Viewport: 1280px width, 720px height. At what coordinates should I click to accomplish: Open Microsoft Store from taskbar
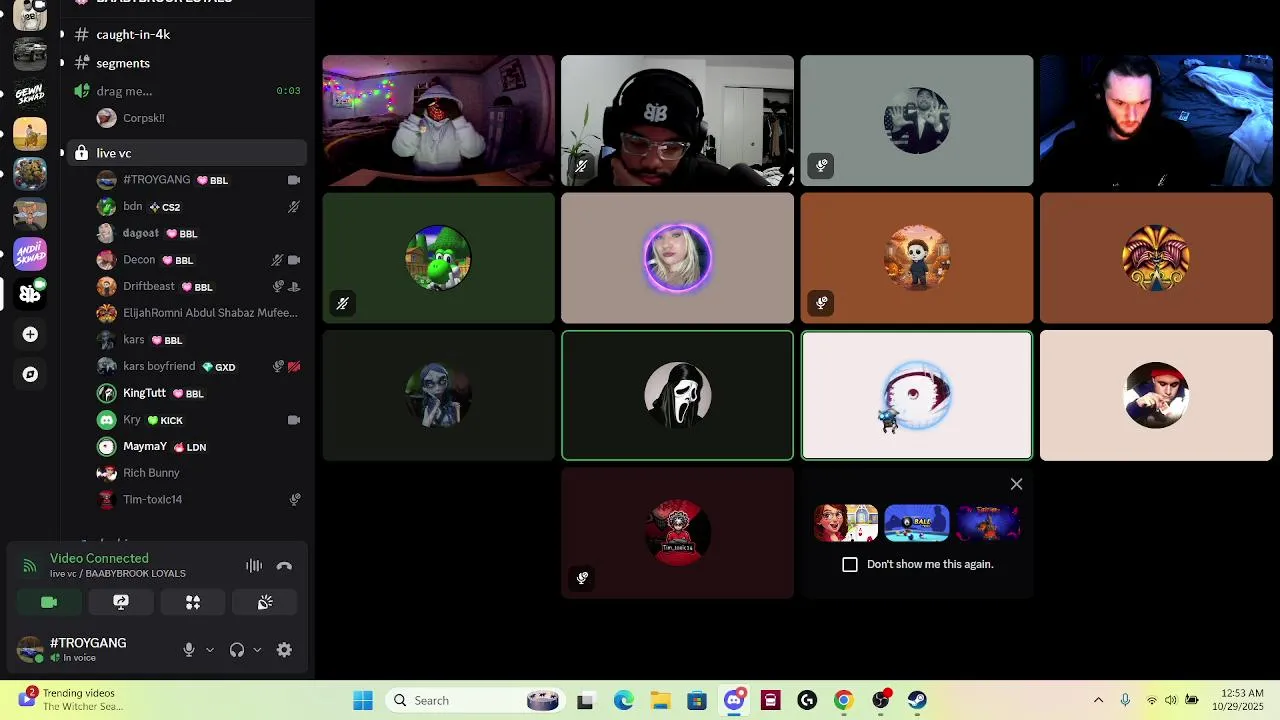pos(697,700)
